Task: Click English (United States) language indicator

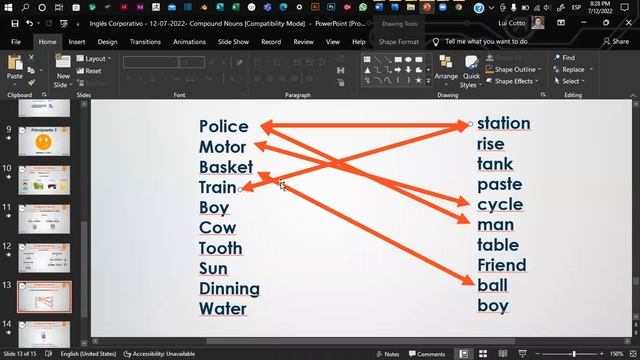Action: (88, 354)
